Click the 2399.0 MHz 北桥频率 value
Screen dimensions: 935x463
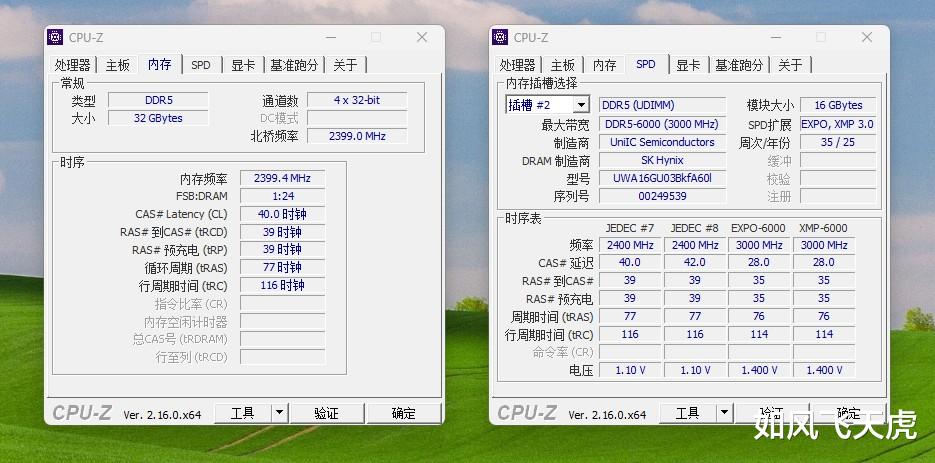click(357, 136)
